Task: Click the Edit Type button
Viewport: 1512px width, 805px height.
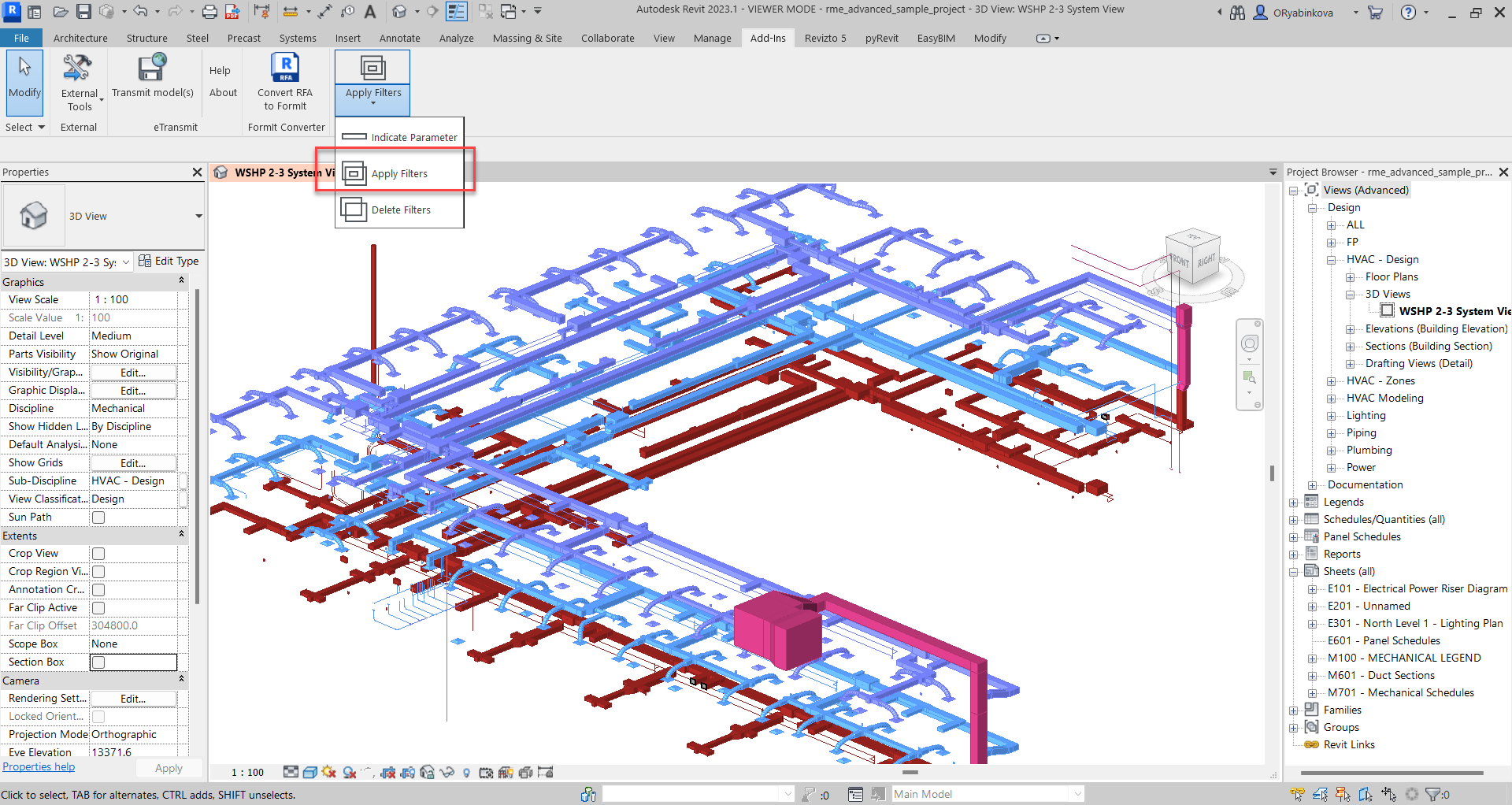Action: tap(169, 262)
